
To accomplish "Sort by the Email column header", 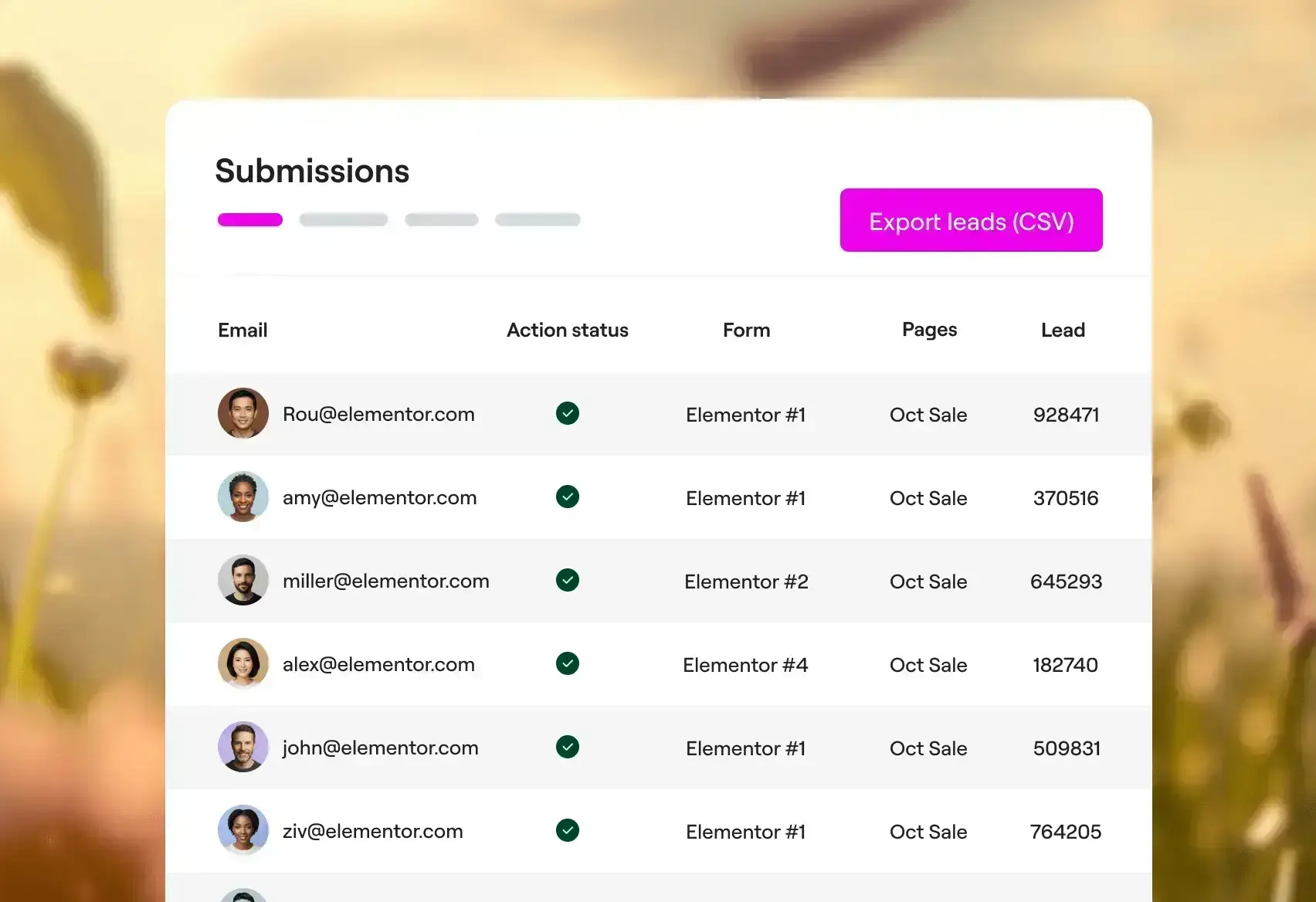I will pyautogui.click(x=243, y=331).
